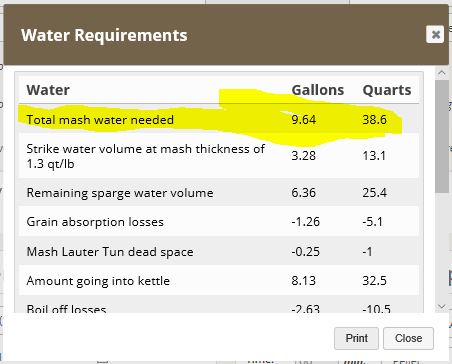The width and height of the screenshot is (452, 364).
Task: Click the Gallons column header
Action: point(318,90)
